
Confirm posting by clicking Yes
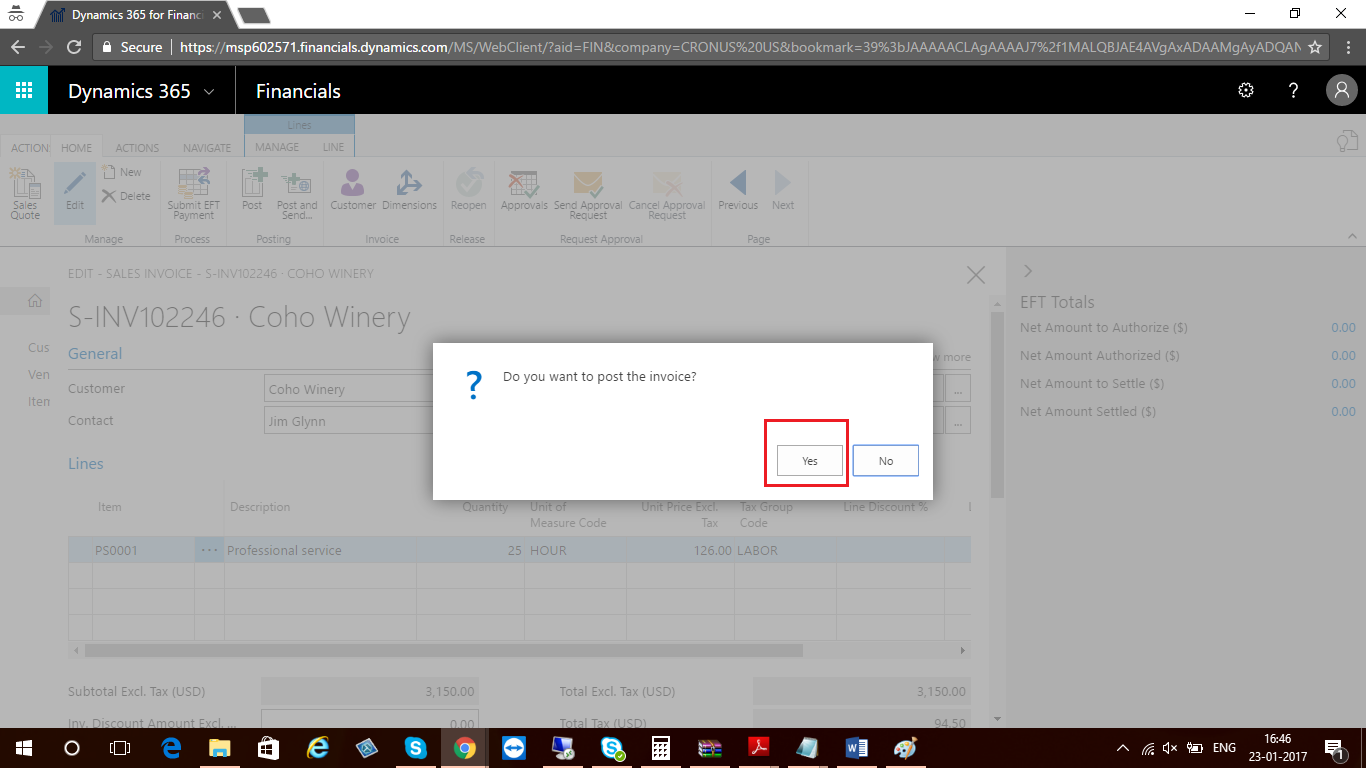pyautogui.click(x=809, y=461)
